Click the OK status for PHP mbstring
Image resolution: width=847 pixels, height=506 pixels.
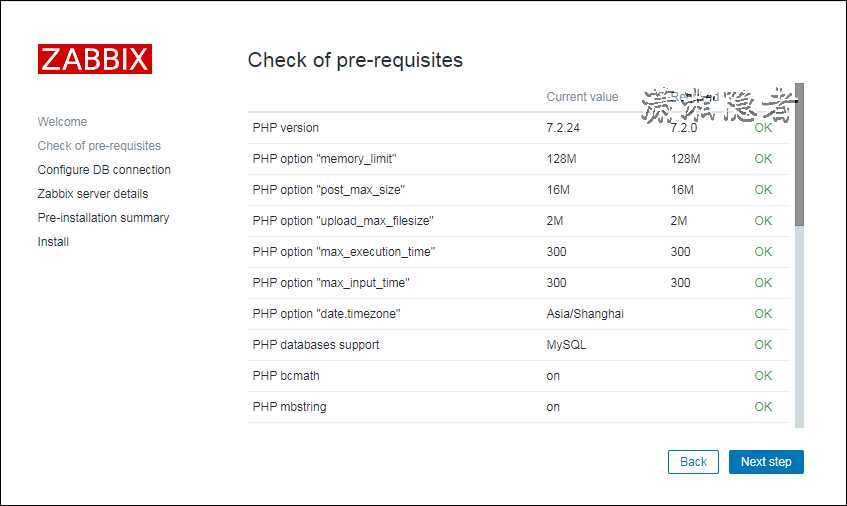coord(763,407)
